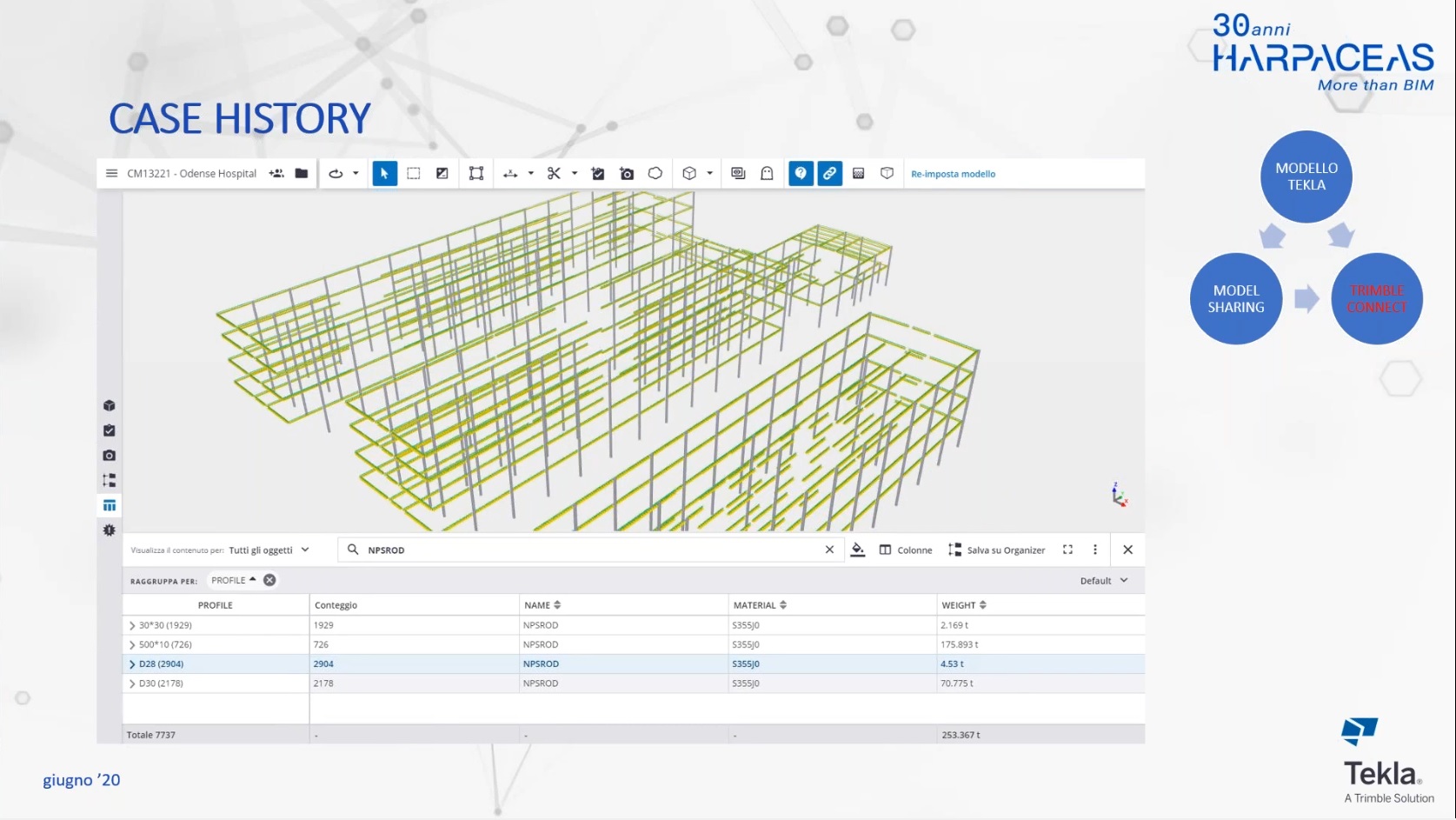Click the Totale 7737 footer cell
Viewport: 1456px width, 820px height.
coord(216,735)
